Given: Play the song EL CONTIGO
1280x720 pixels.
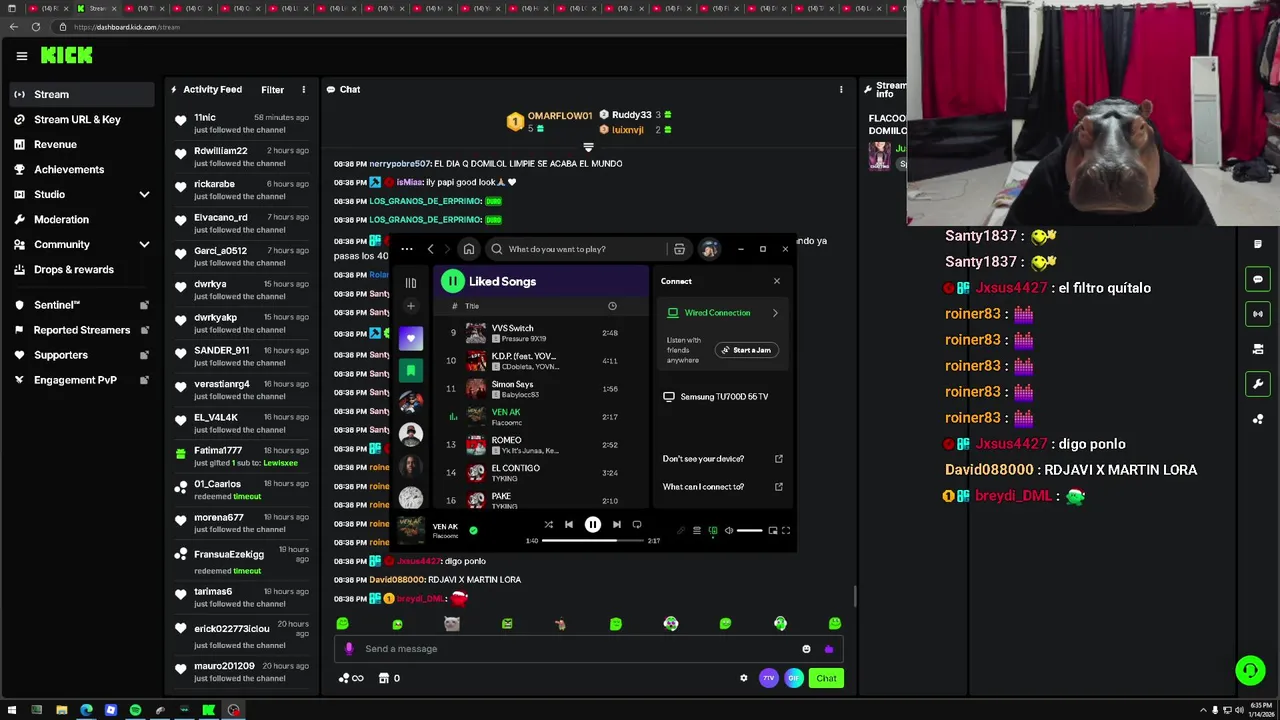Looking at the screenshot, I should 540,473.
